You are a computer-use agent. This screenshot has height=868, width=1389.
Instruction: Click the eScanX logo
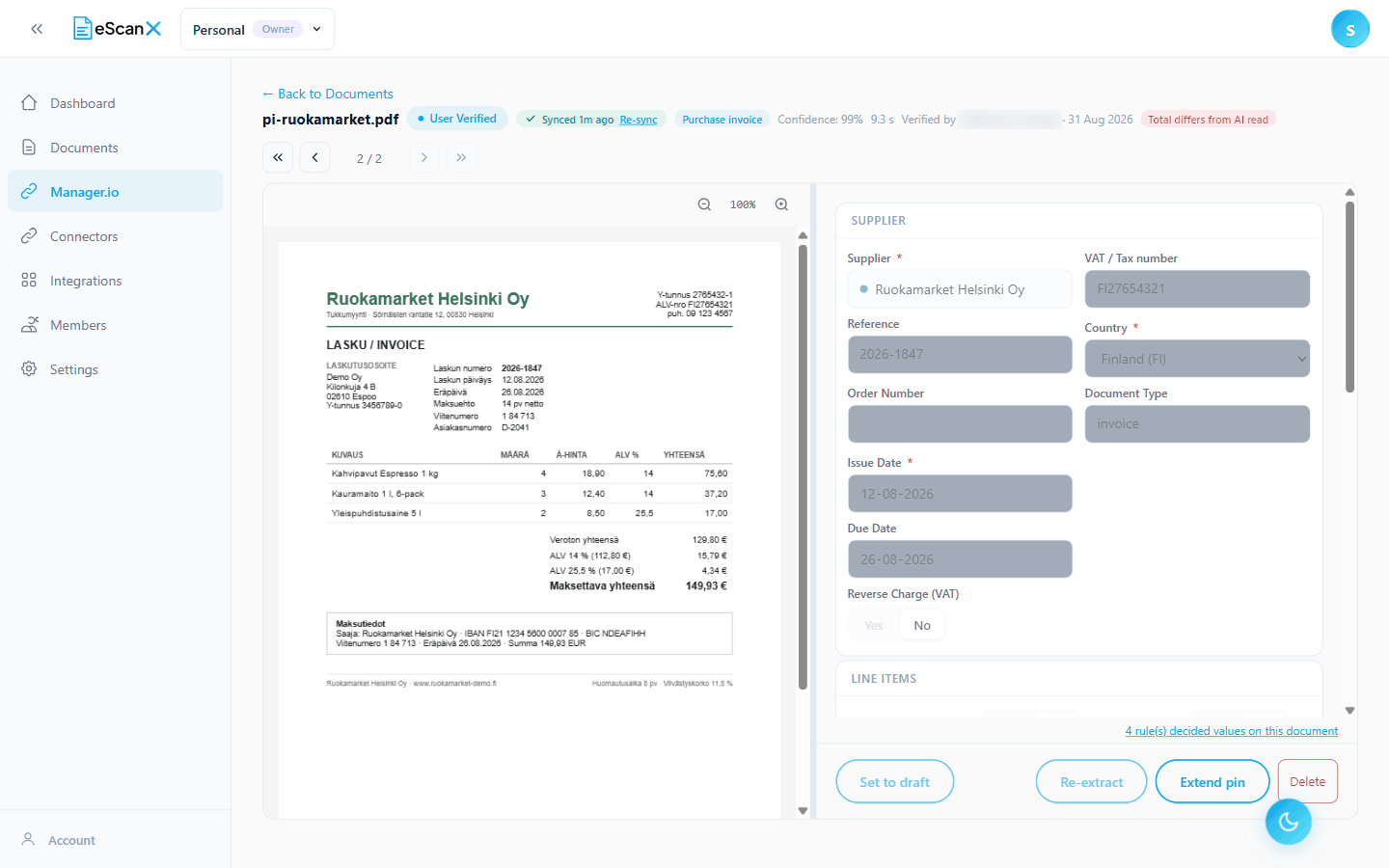117,29
